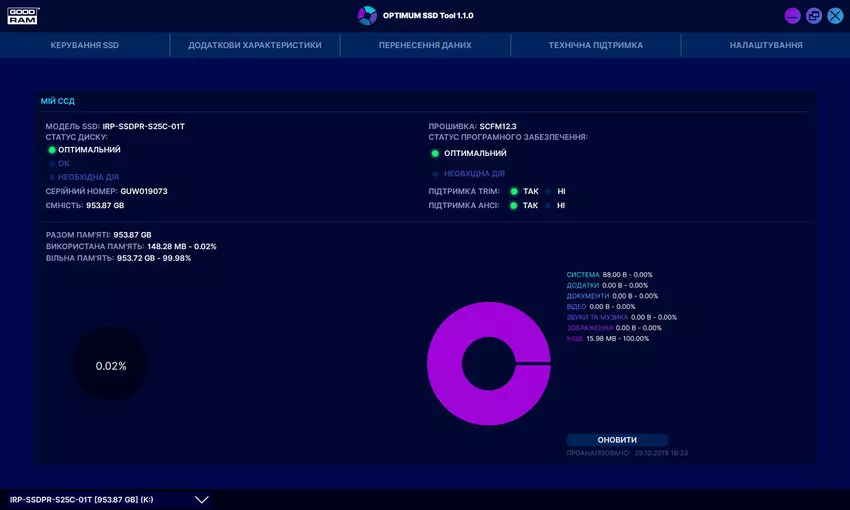Viewport: 850px width, 510px height.
Task: Click the ТАК indicator for TRIM support
Action: point(514,191)
